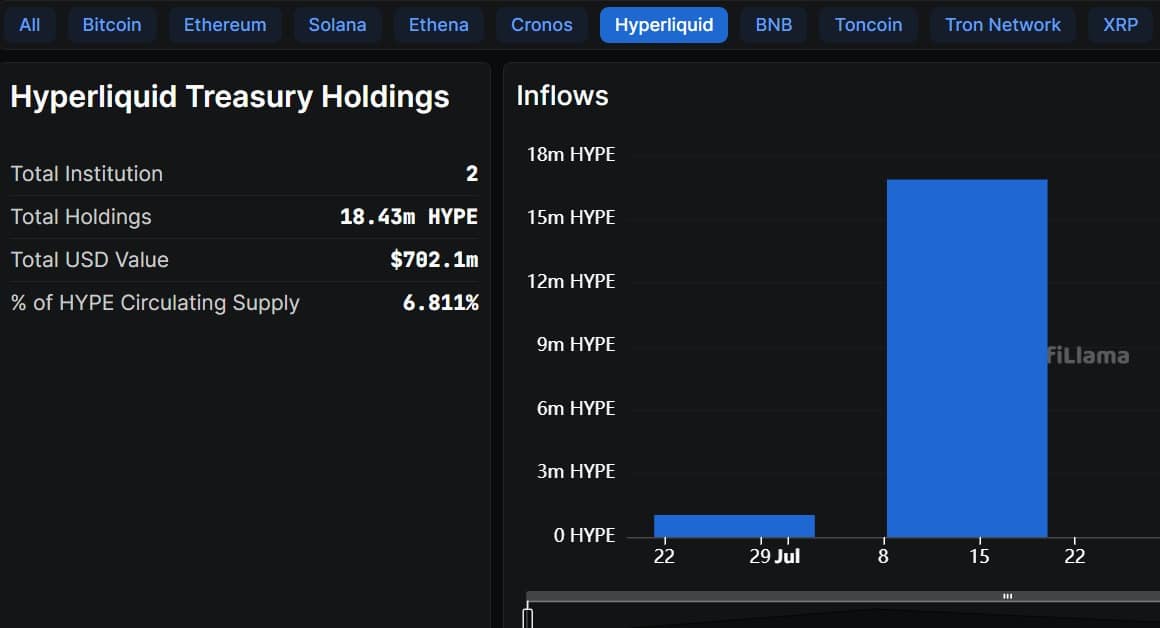This screenshot has height=628, width=1160.
Task: Open the Toncoin tab
Action: point(868,25)
